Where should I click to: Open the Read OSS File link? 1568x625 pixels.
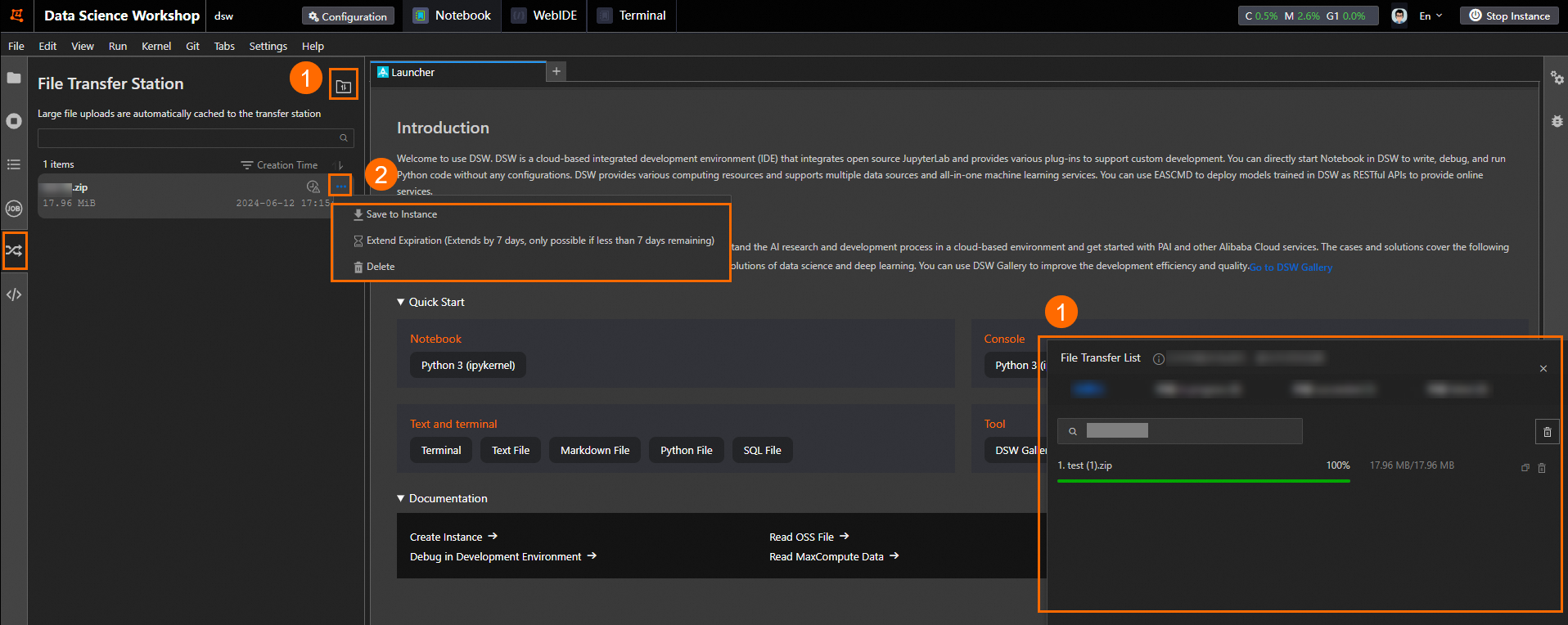click(809, 537)
